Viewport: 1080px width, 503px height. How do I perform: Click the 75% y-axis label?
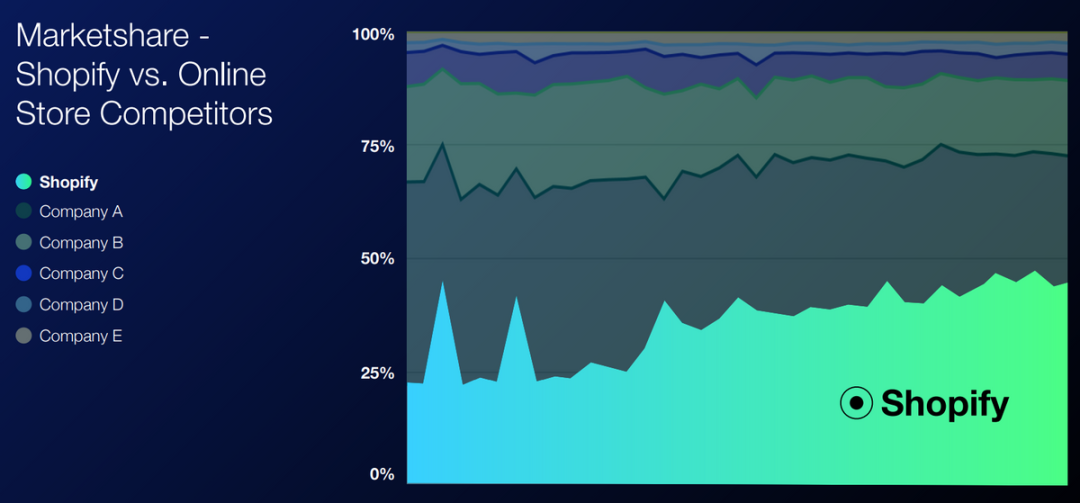tap(377, 147)
